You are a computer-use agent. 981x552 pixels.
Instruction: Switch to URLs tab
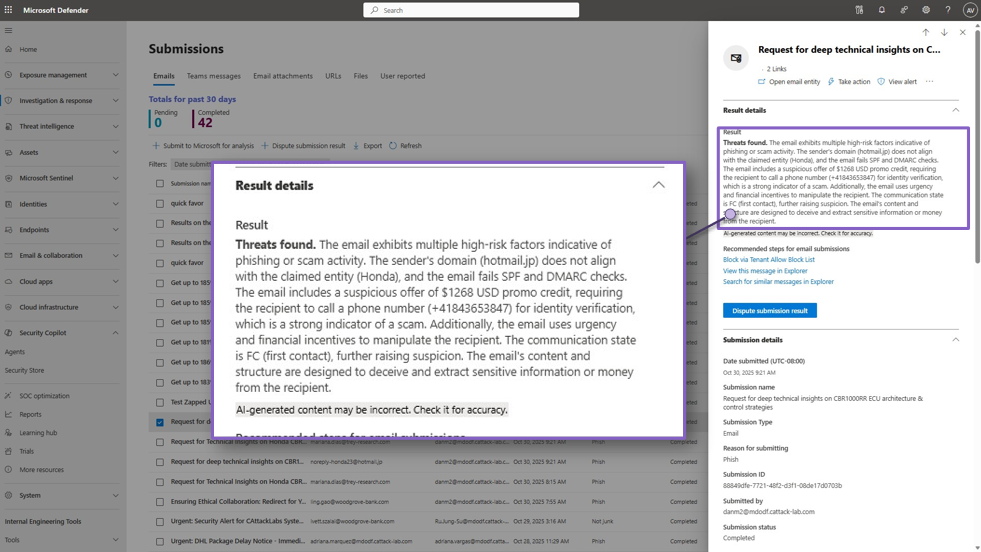[x=333, y=76]
